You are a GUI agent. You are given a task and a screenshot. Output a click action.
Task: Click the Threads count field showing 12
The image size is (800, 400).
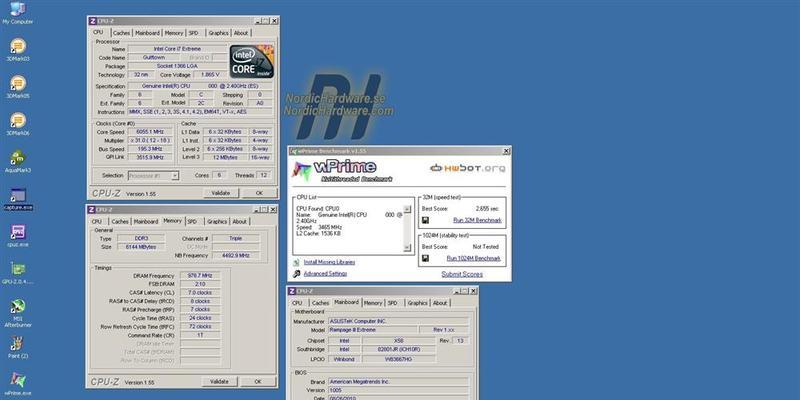(264, 176)
